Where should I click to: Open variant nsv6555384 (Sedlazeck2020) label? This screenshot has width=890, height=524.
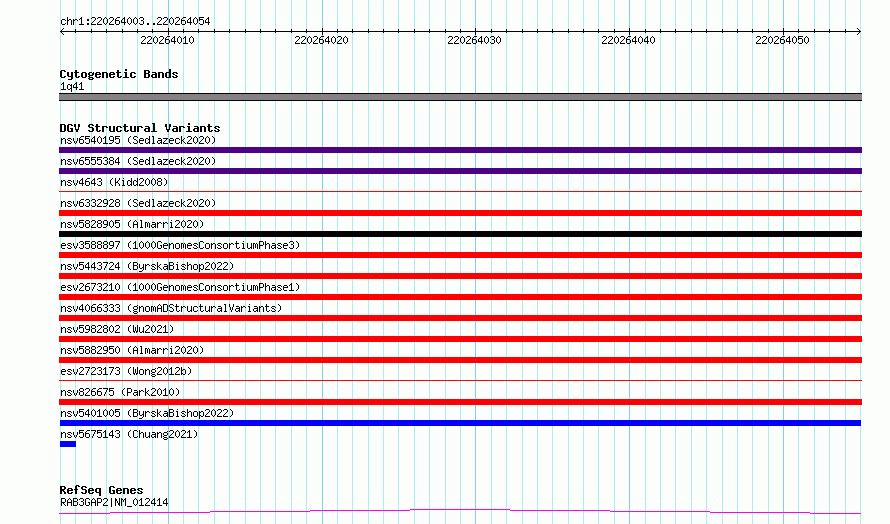click(x=138, y=161)
